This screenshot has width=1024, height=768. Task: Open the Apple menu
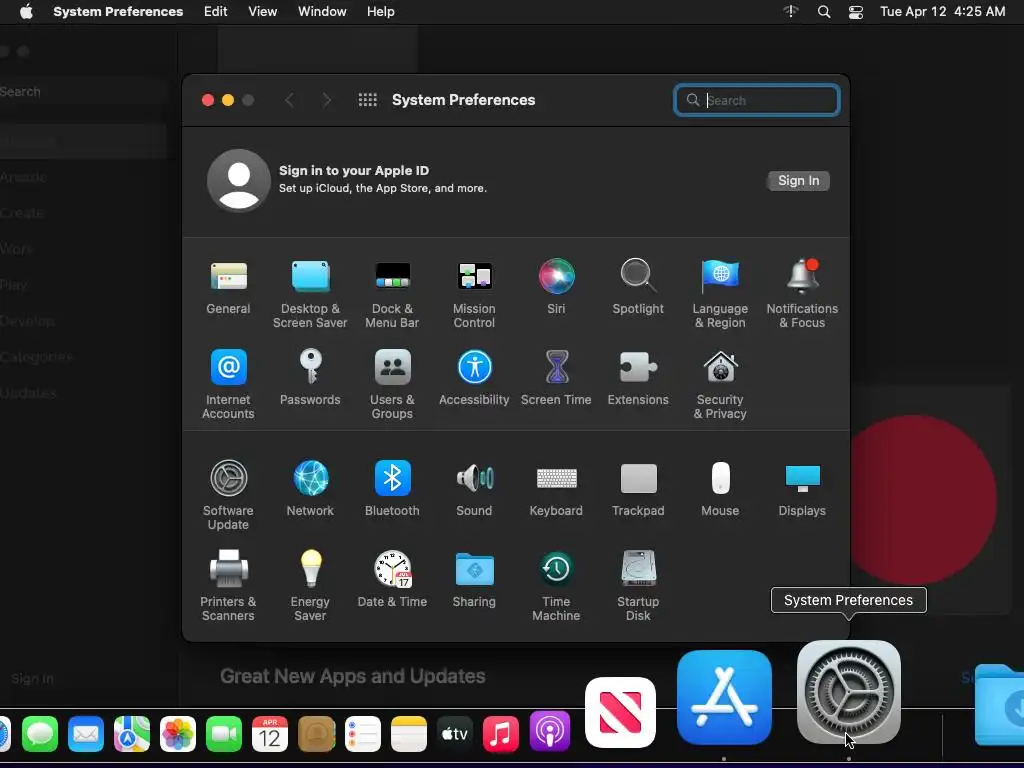pos(27,12)
